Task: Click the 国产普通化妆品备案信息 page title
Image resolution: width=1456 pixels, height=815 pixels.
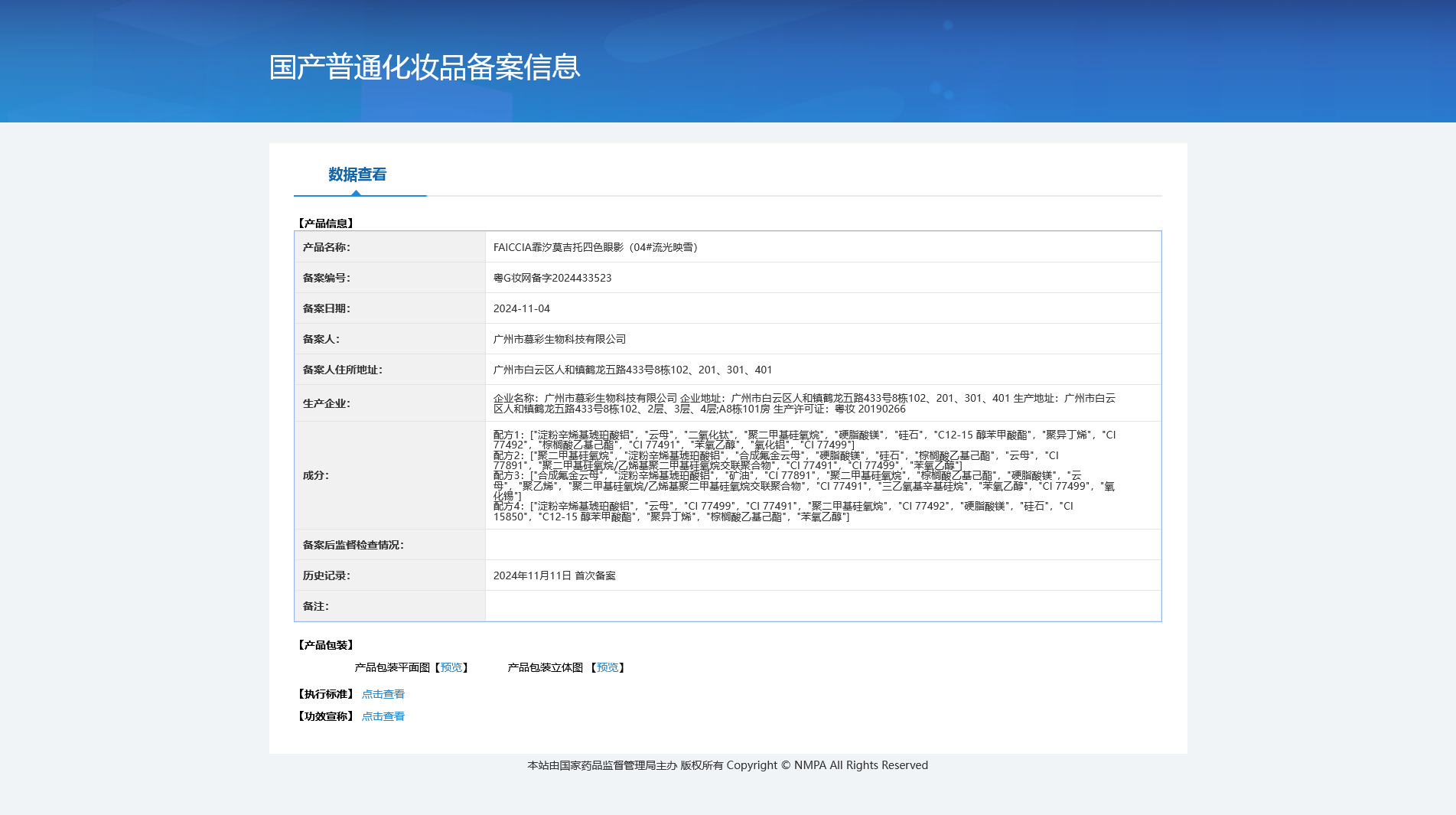Action: pyautogui.click(x=425, y=67)
